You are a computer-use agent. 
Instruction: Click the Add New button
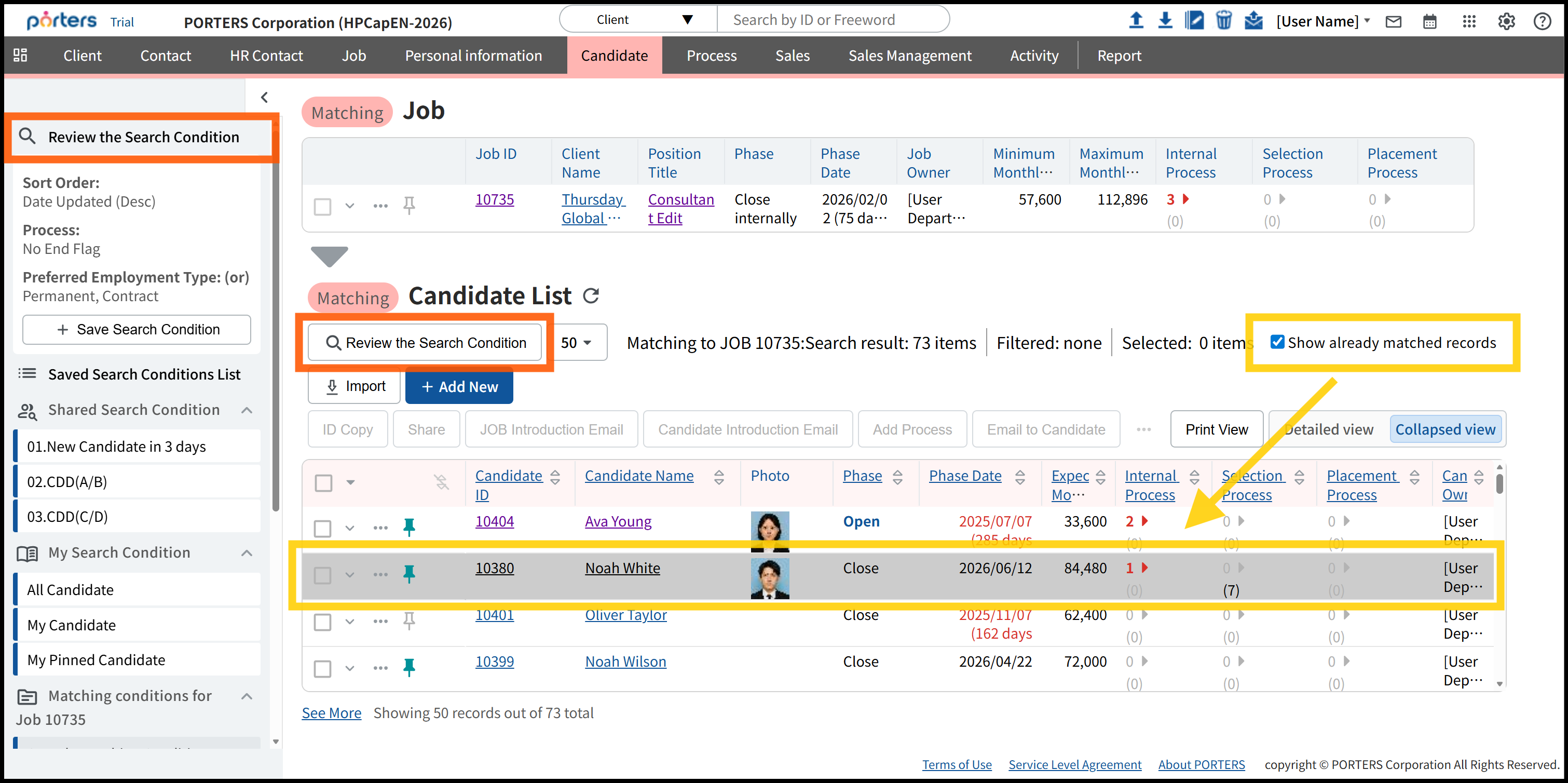pos(459,387)
